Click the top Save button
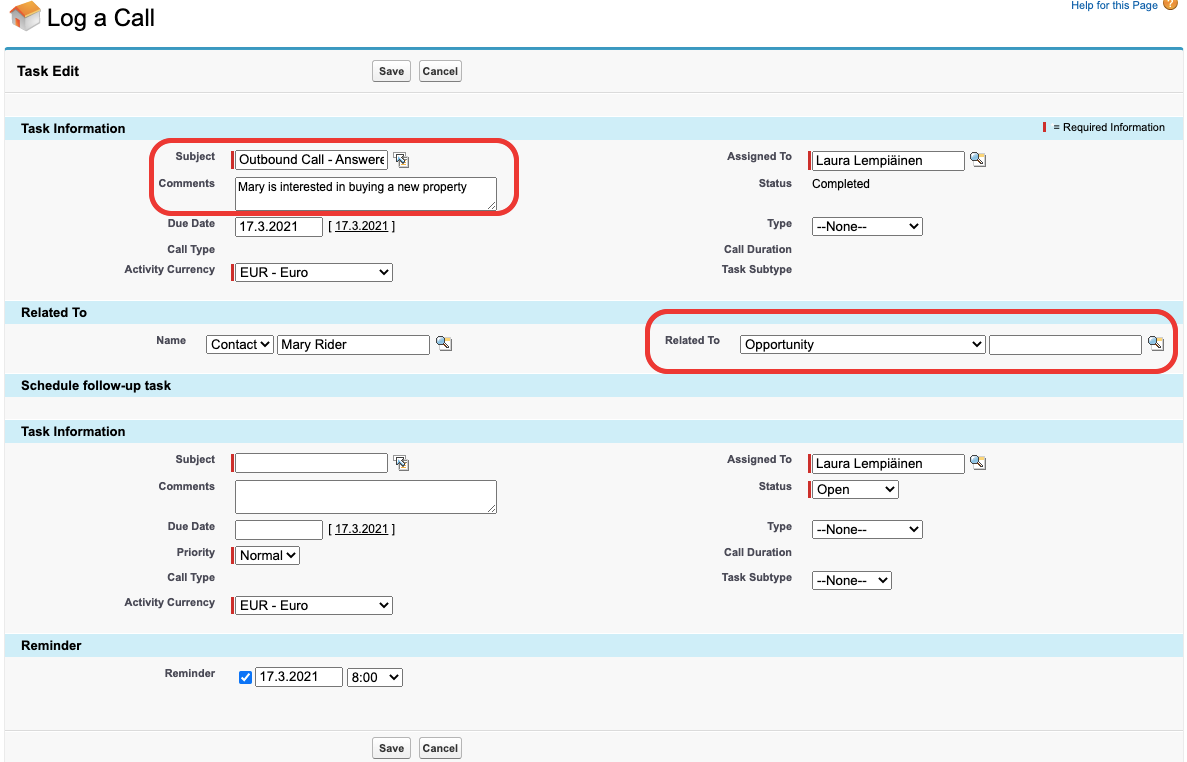 [x=391, y=71]
